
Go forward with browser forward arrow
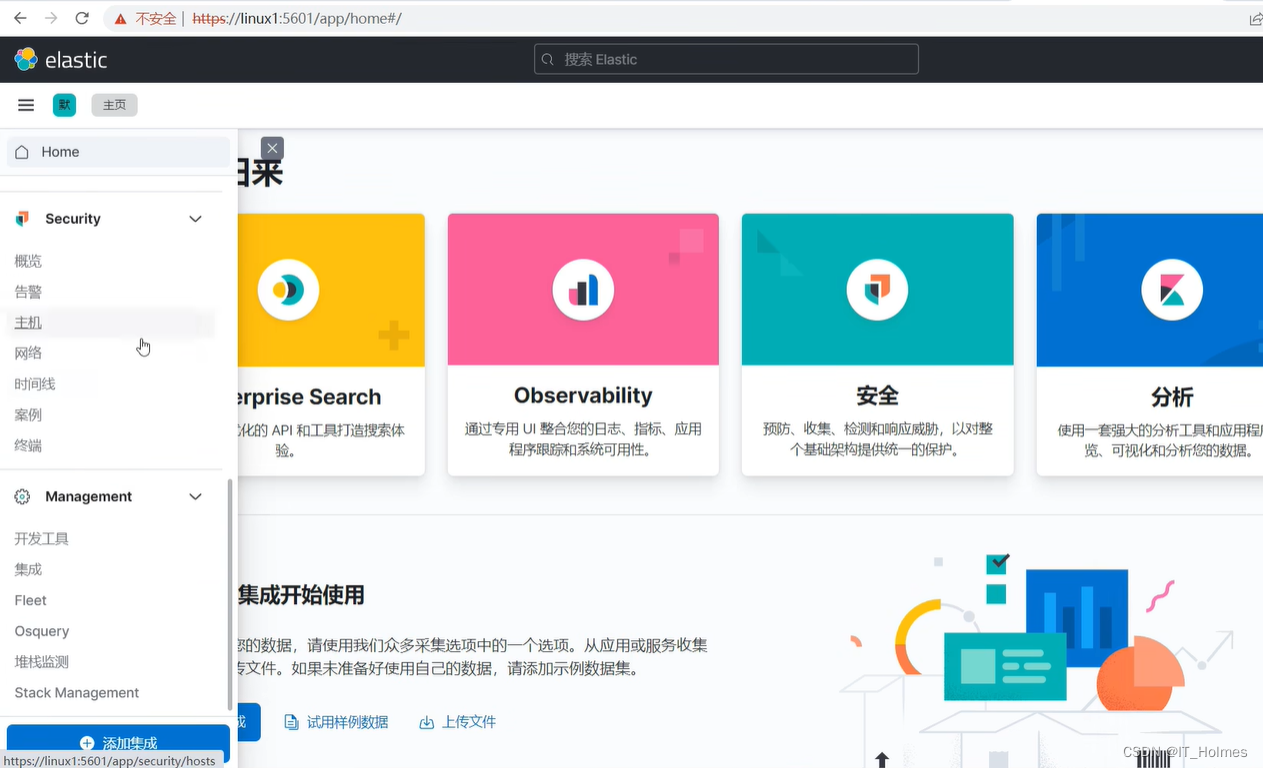(x=51, y=18)
